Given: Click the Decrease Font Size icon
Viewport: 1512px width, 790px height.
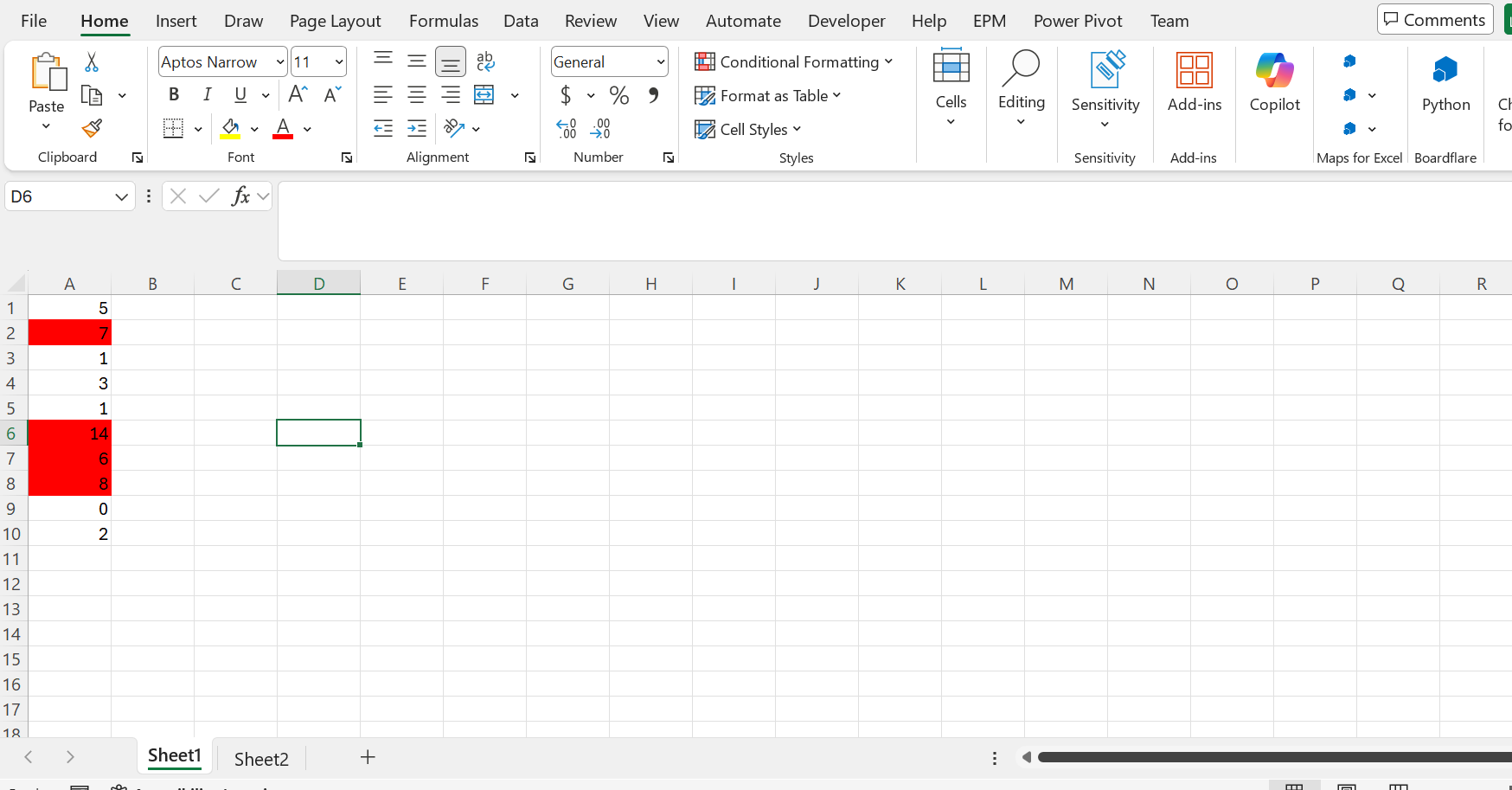Looking at the screenshot, I should click(x=332, y=94).
